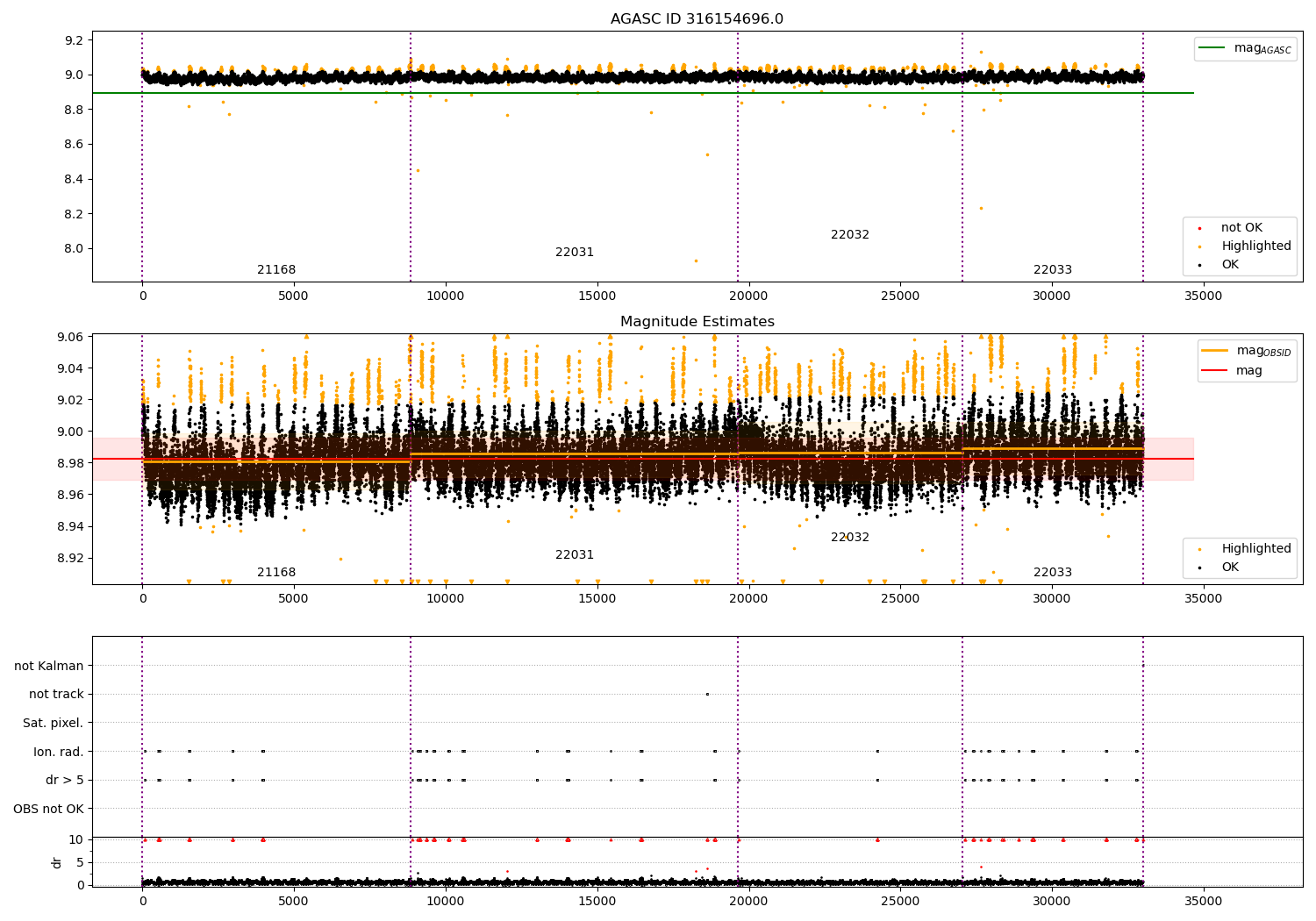Click the "not Kalman" axis label
Image resolution: width=1316 pixels, height=921 pixels.
pyautogui.click(x=49, y=666)
